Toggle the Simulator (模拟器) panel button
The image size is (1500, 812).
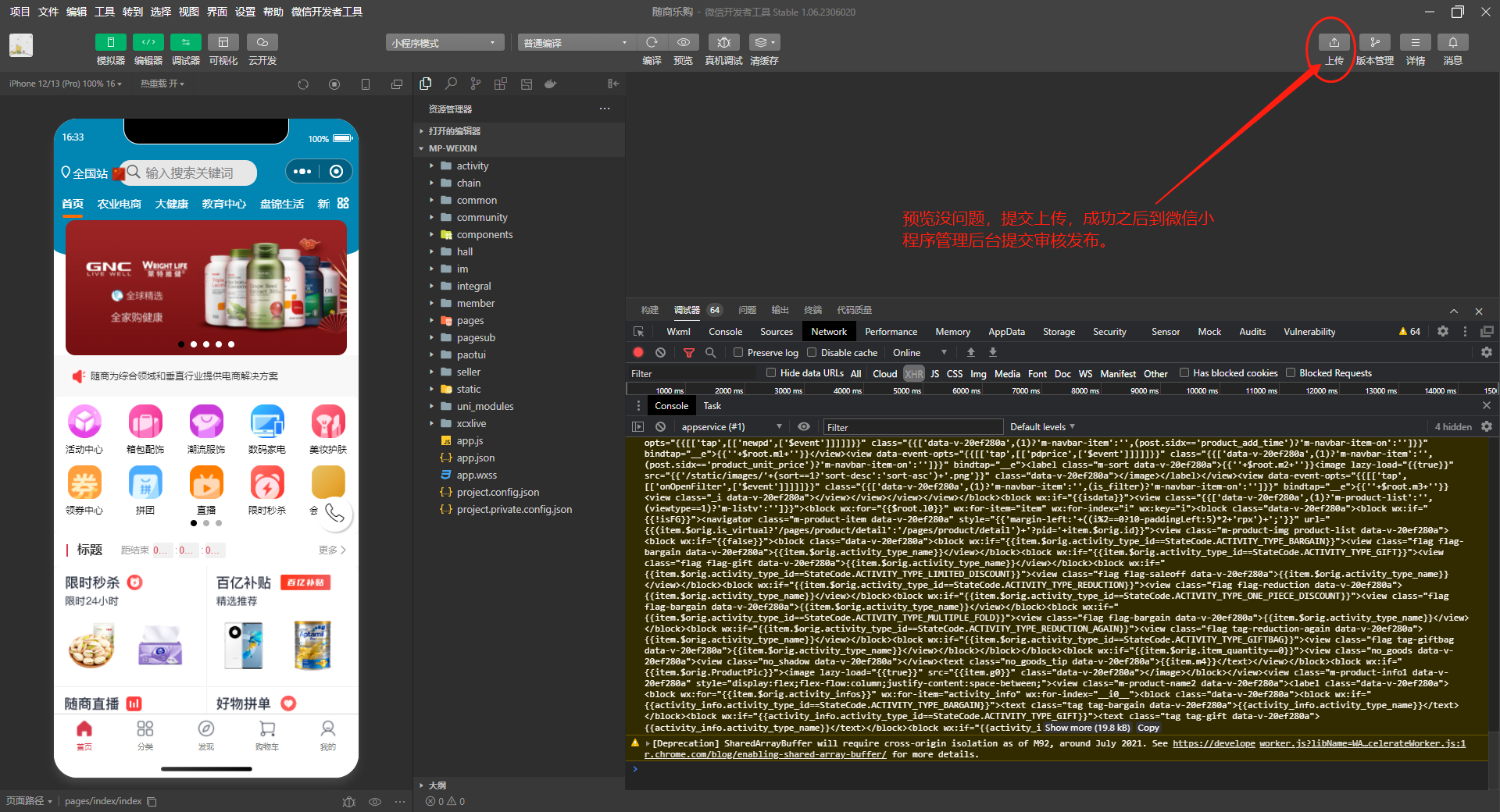tap(110, 43)
